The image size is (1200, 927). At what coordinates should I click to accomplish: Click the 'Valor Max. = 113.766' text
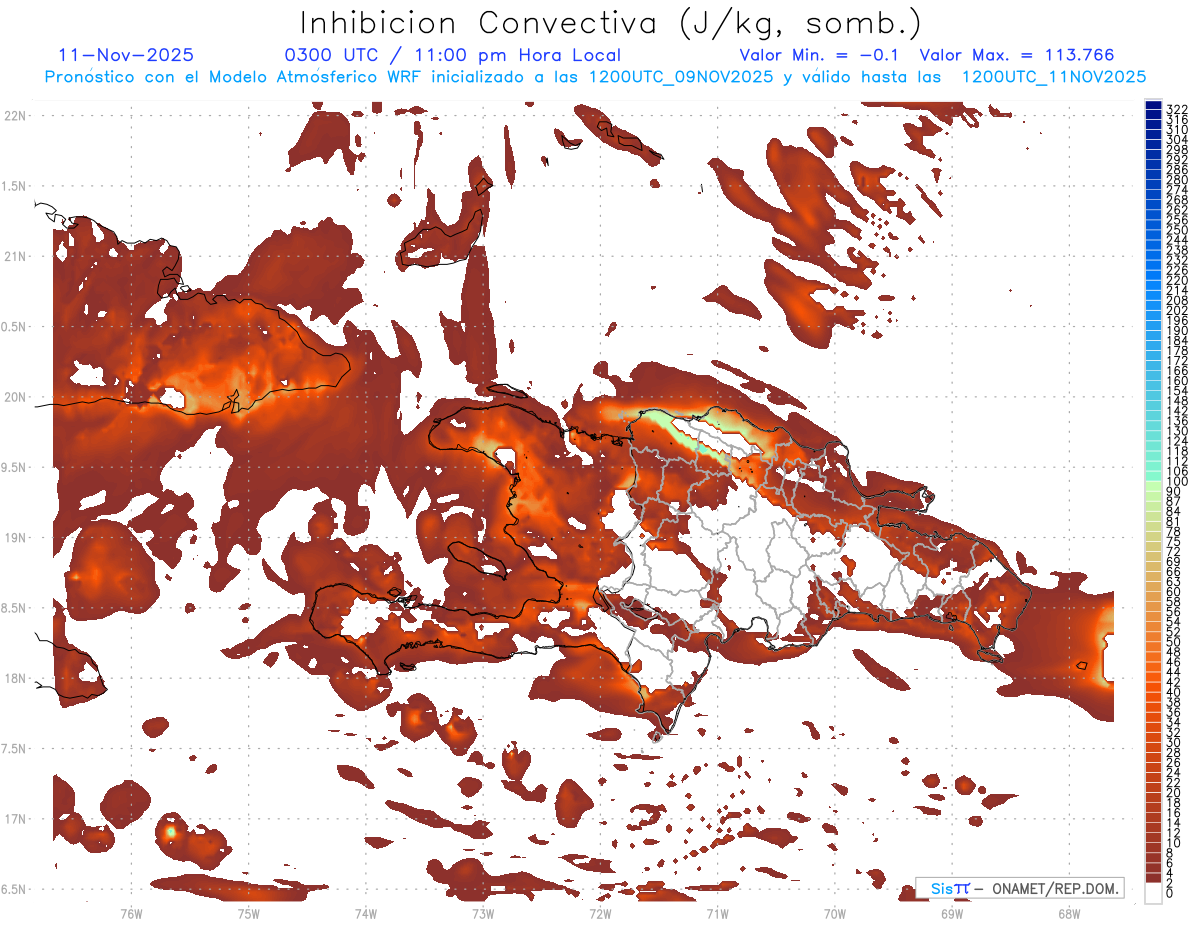point(1017,55)
